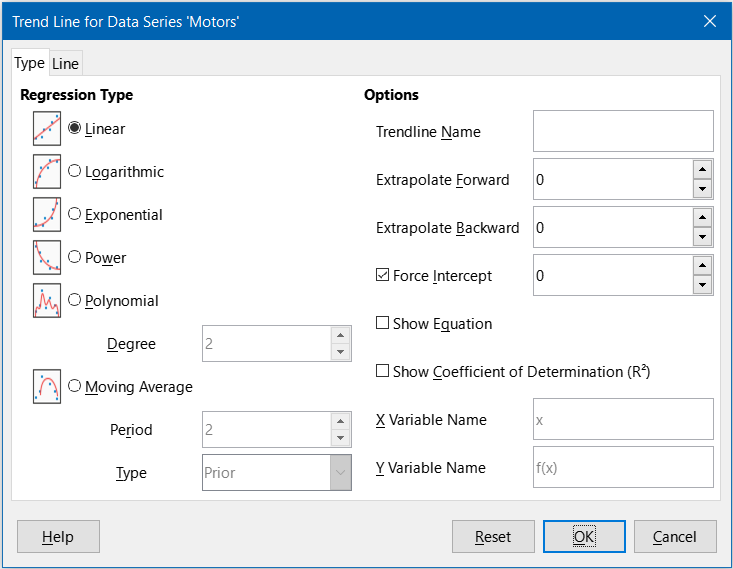Increase the Force Intercept value

click(702, 266)
